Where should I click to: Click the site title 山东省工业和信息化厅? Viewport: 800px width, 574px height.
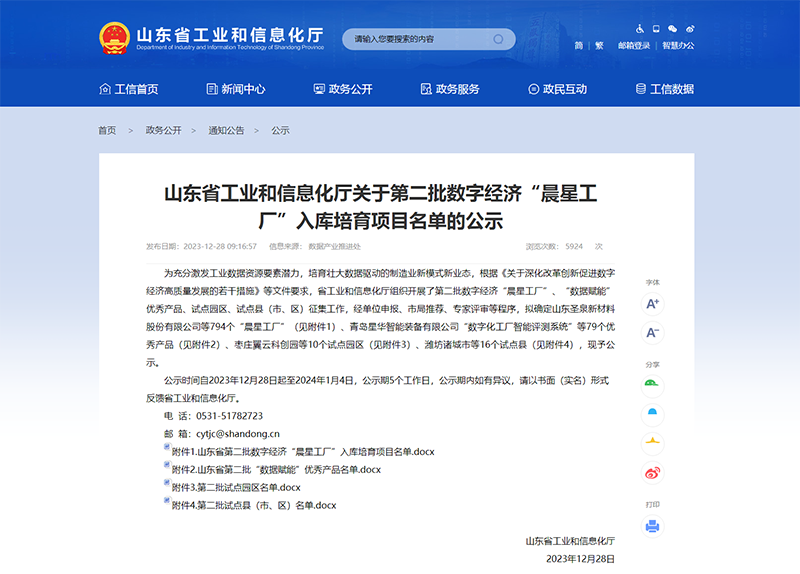(230, 35)
